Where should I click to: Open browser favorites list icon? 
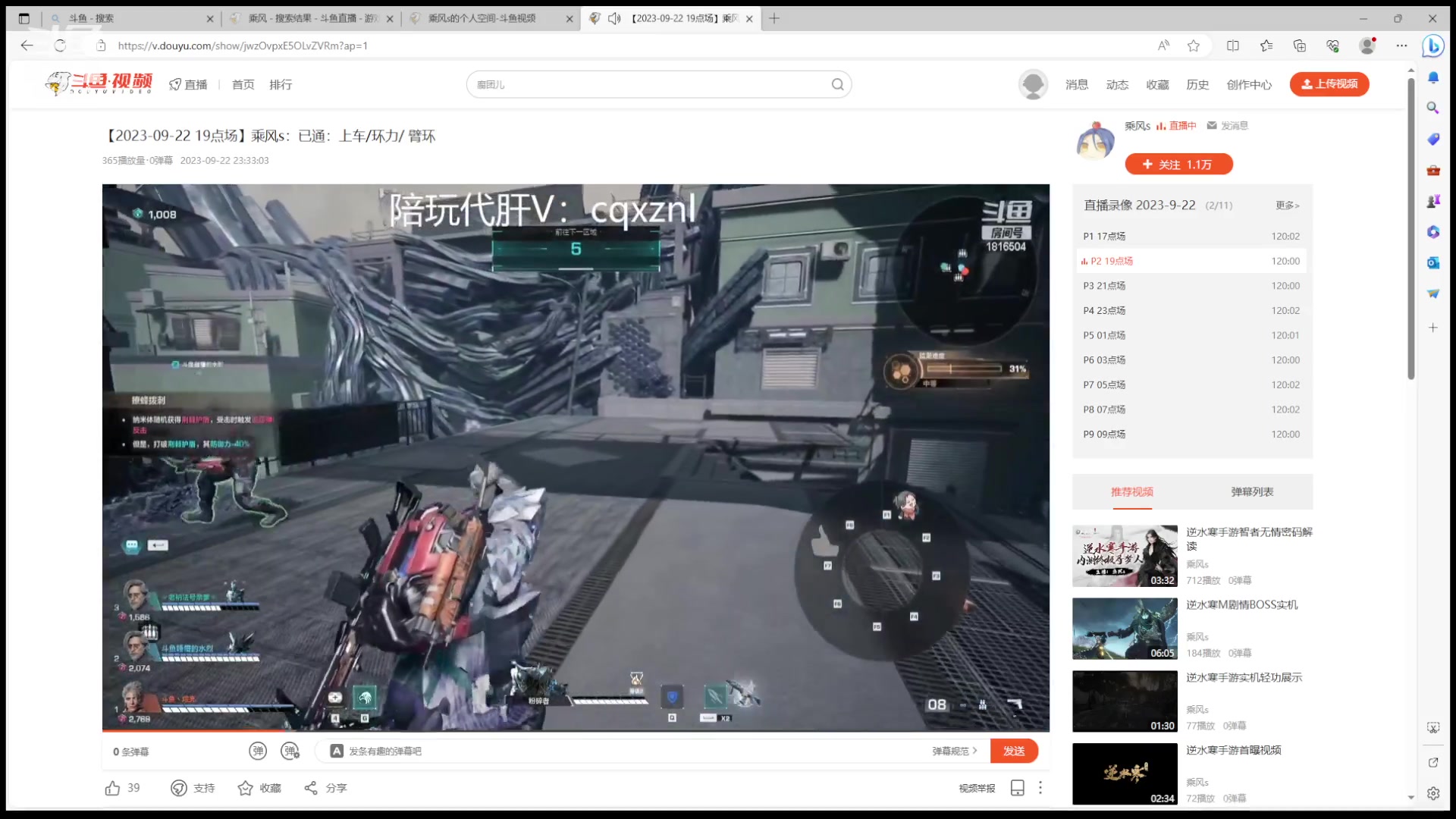coord(1266,45)
